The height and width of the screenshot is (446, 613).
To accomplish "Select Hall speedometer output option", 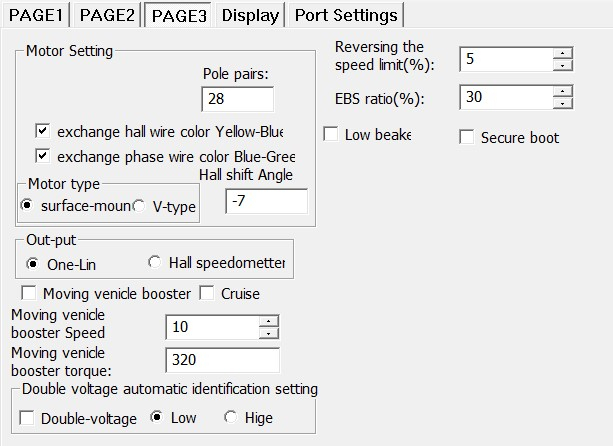I will [154, 263].
